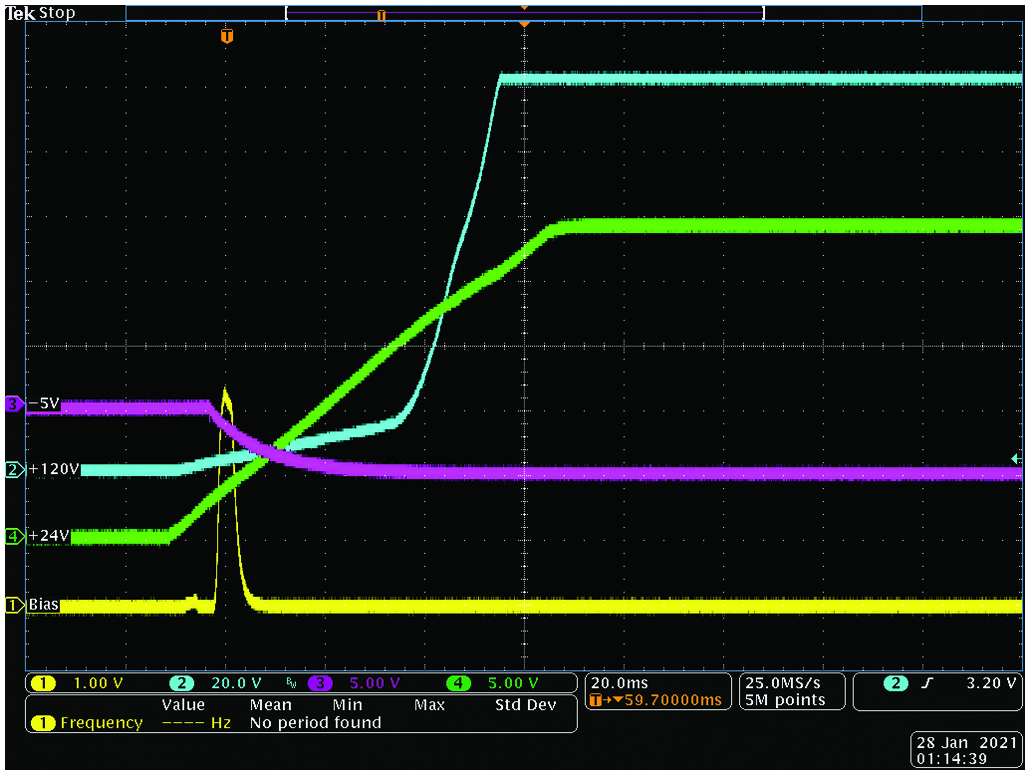Click the 01:14:39 time stamp
This screenshot has height=775, width=1030.
click(952, 759)
